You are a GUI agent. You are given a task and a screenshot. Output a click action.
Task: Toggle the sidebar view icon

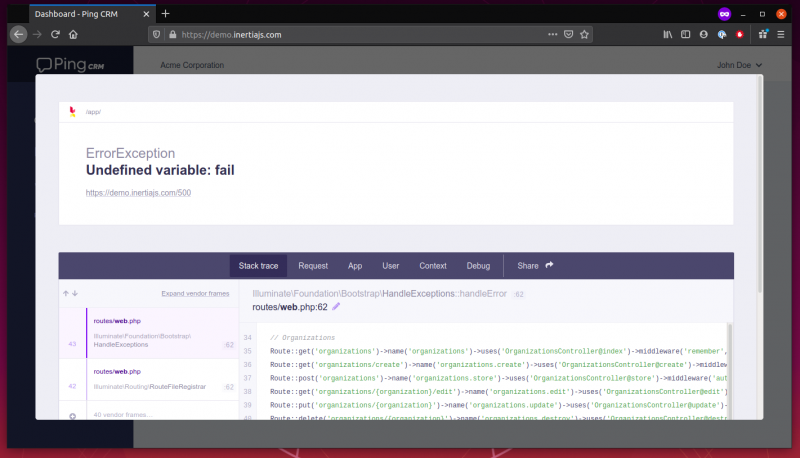tap(686, 35)
